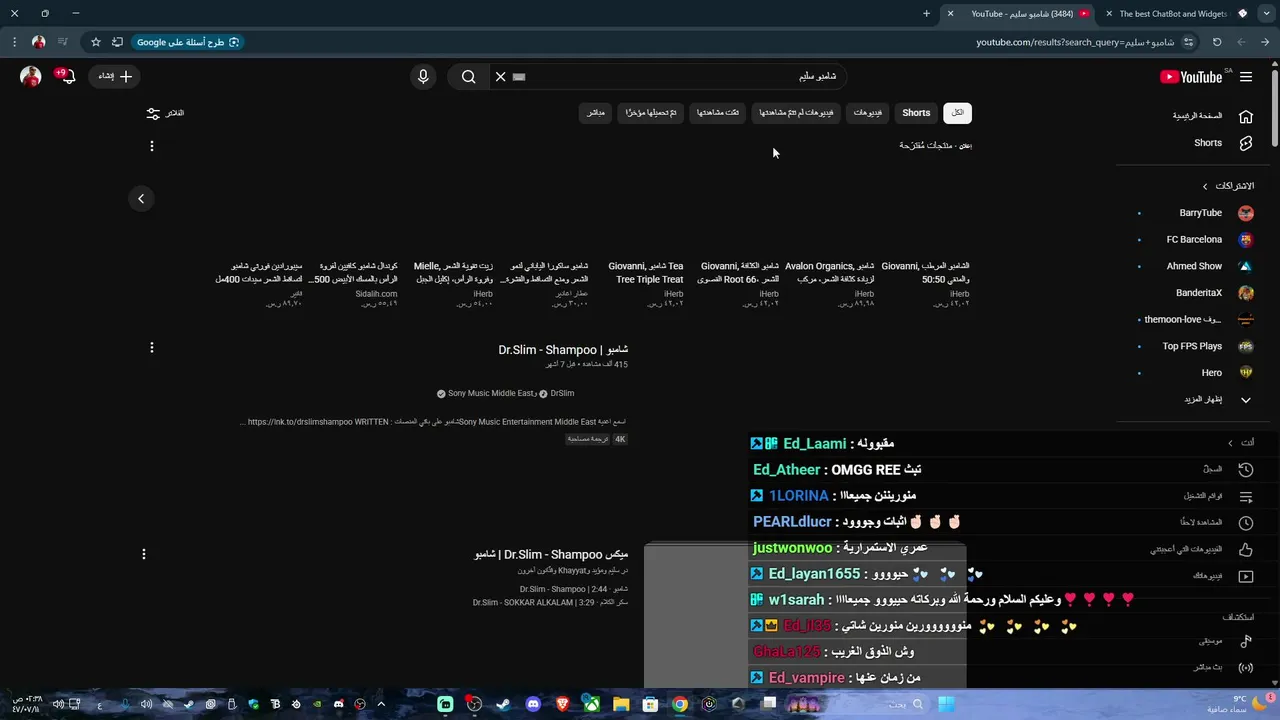Select the Videos filter chip
1280x720 pixels.
[x=868, y=113]
